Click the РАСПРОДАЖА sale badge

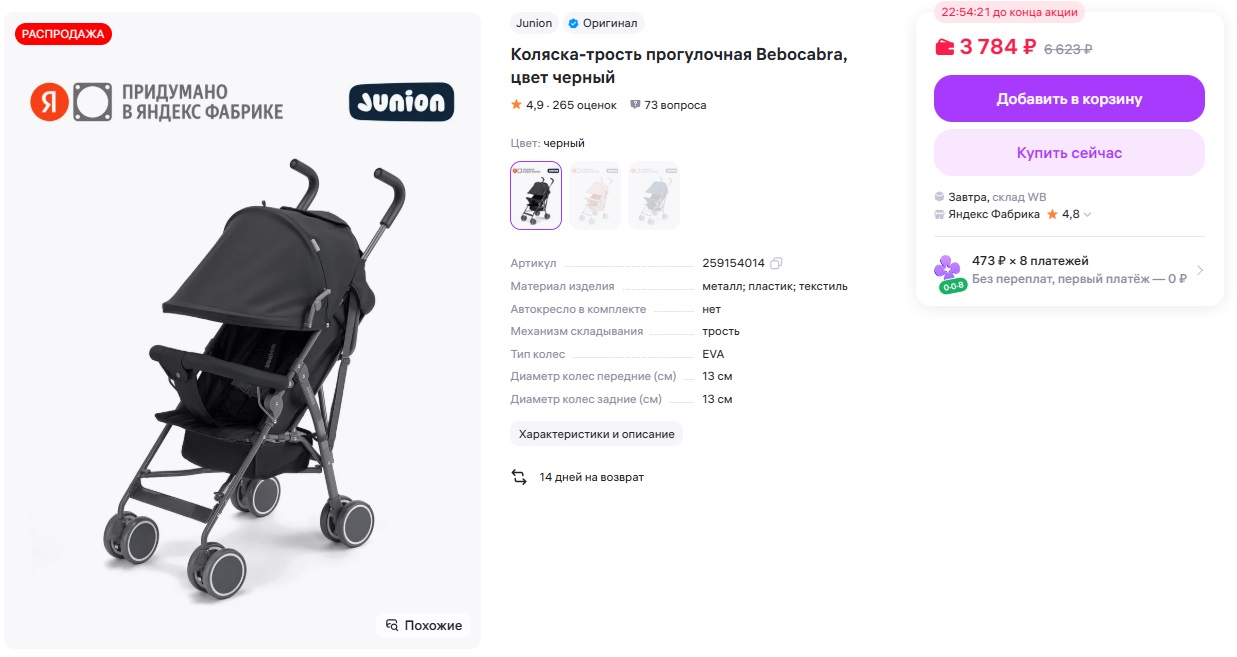pos(63,34)
